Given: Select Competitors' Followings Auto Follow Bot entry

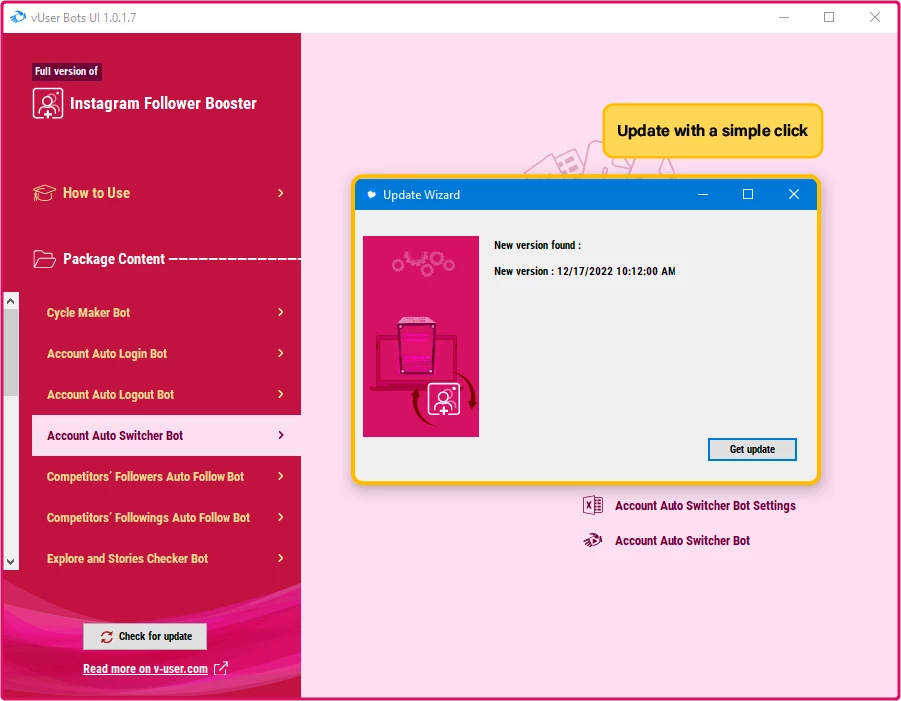Looking at the screenshot, I should pyautogui.click(x=166, y=517).
